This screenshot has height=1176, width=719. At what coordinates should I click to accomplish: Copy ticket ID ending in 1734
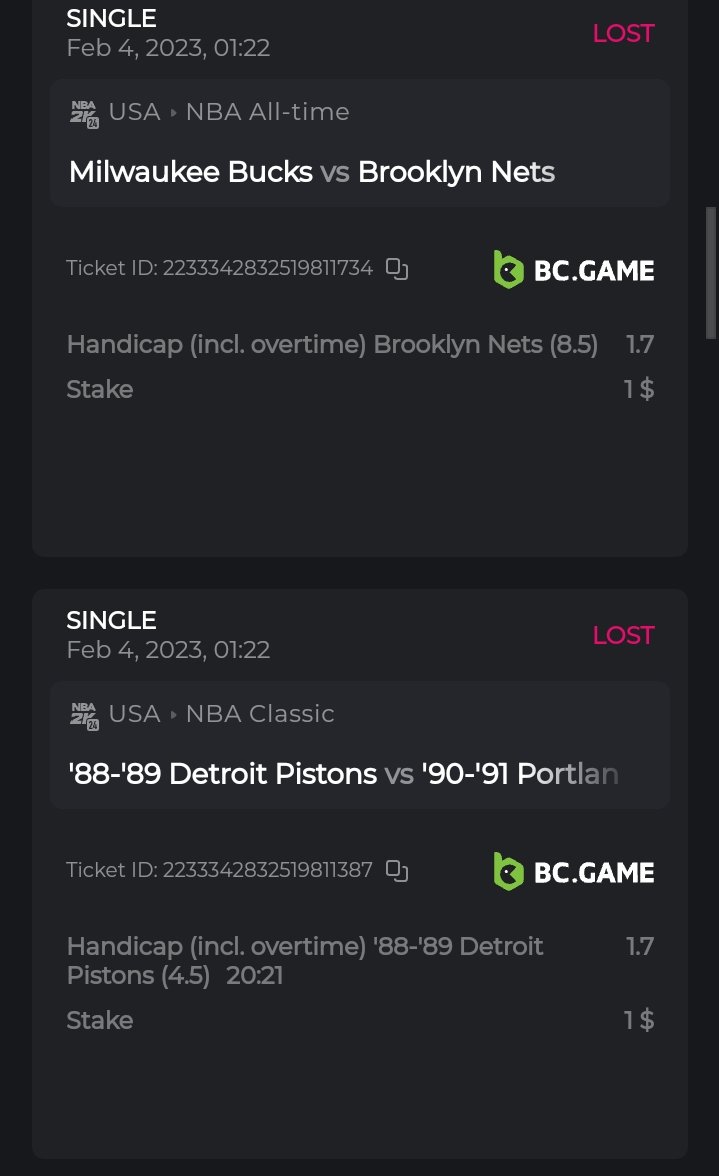[397, 268]
